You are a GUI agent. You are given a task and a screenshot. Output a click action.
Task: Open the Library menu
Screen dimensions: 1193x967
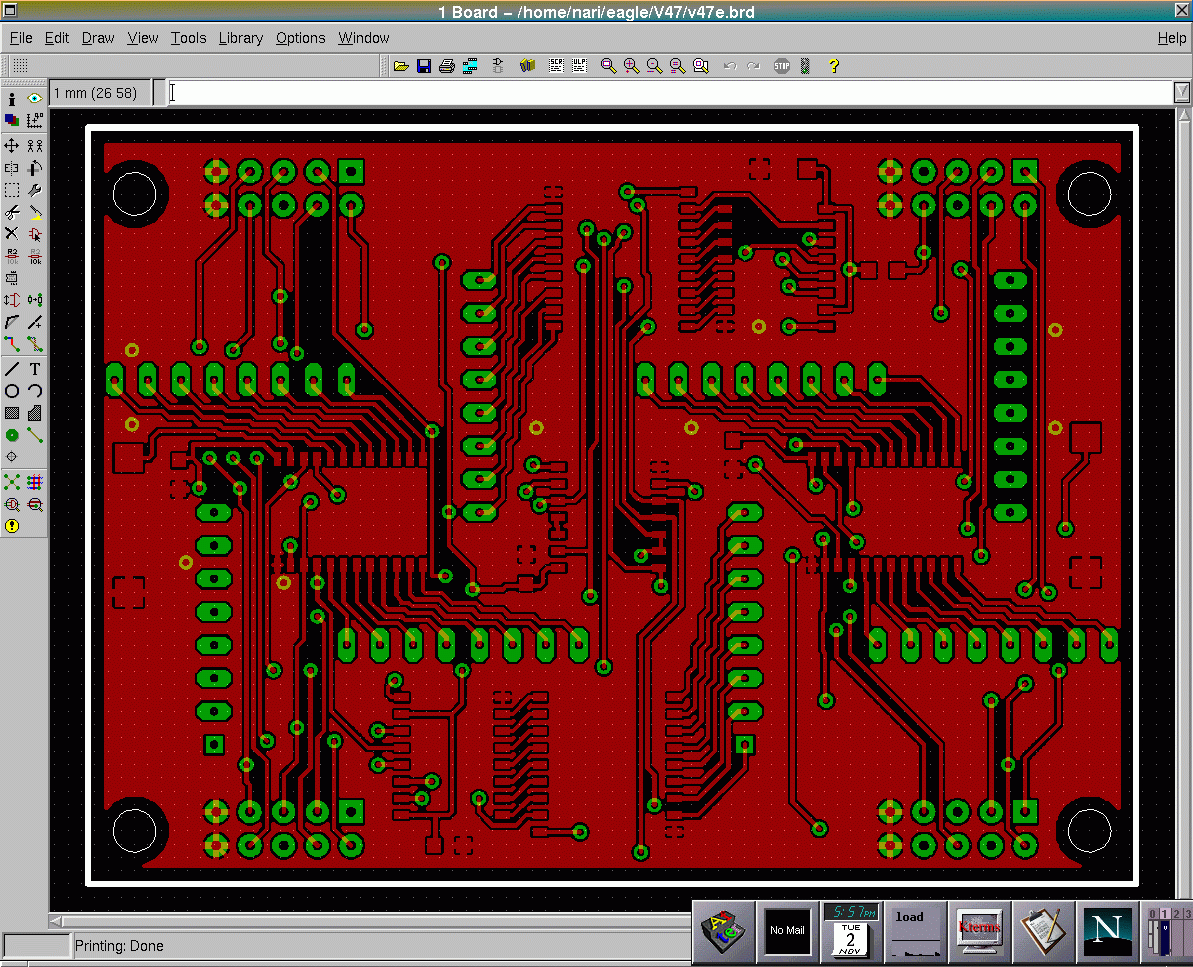240,38
